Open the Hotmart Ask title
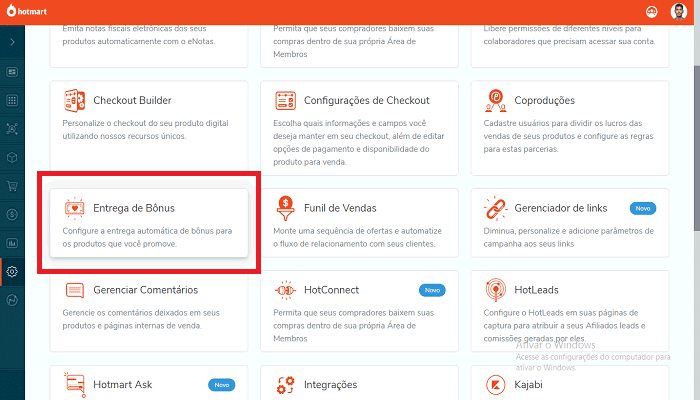Image resolution: width=700 pixels, height=400 pixels. (x=123, y=384)
